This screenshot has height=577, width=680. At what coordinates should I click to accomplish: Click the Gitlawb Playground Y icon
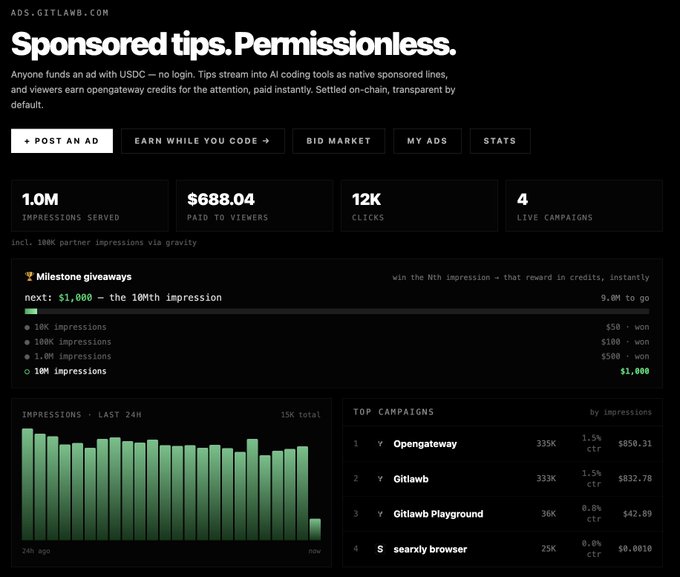[380, 514]
